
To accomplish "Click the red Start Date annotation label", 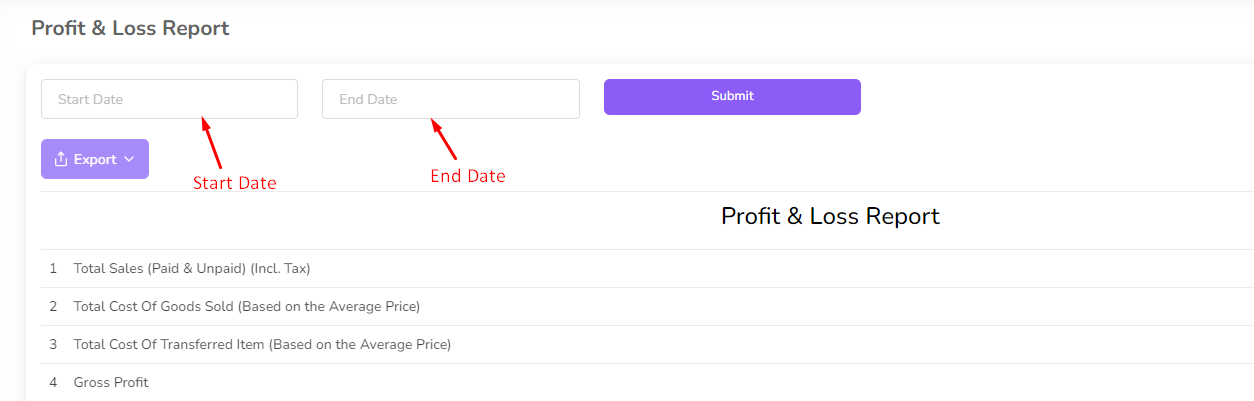I will click(234, 183).
